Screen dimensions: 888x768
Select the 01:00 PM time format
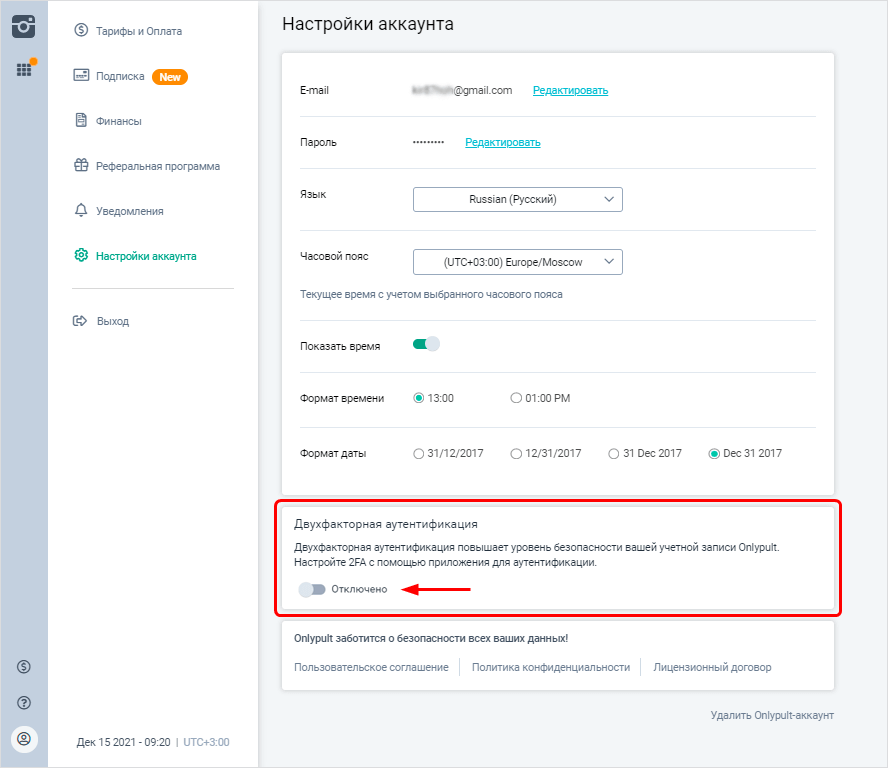click(516, 398)
